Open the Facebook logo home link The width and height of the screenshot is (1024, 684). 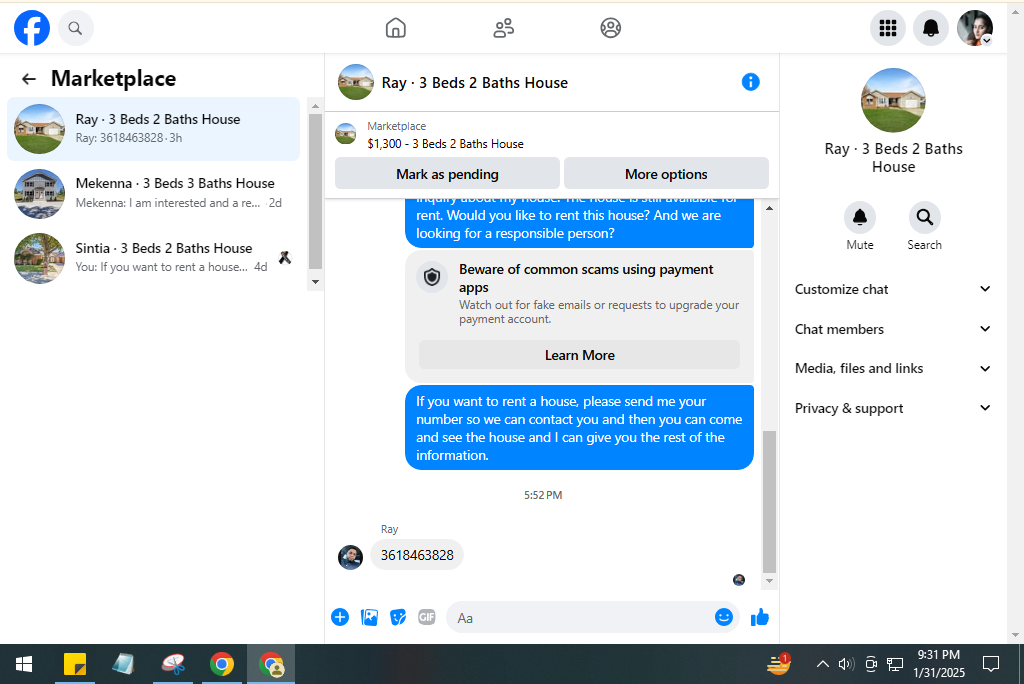tap(31, 28)
